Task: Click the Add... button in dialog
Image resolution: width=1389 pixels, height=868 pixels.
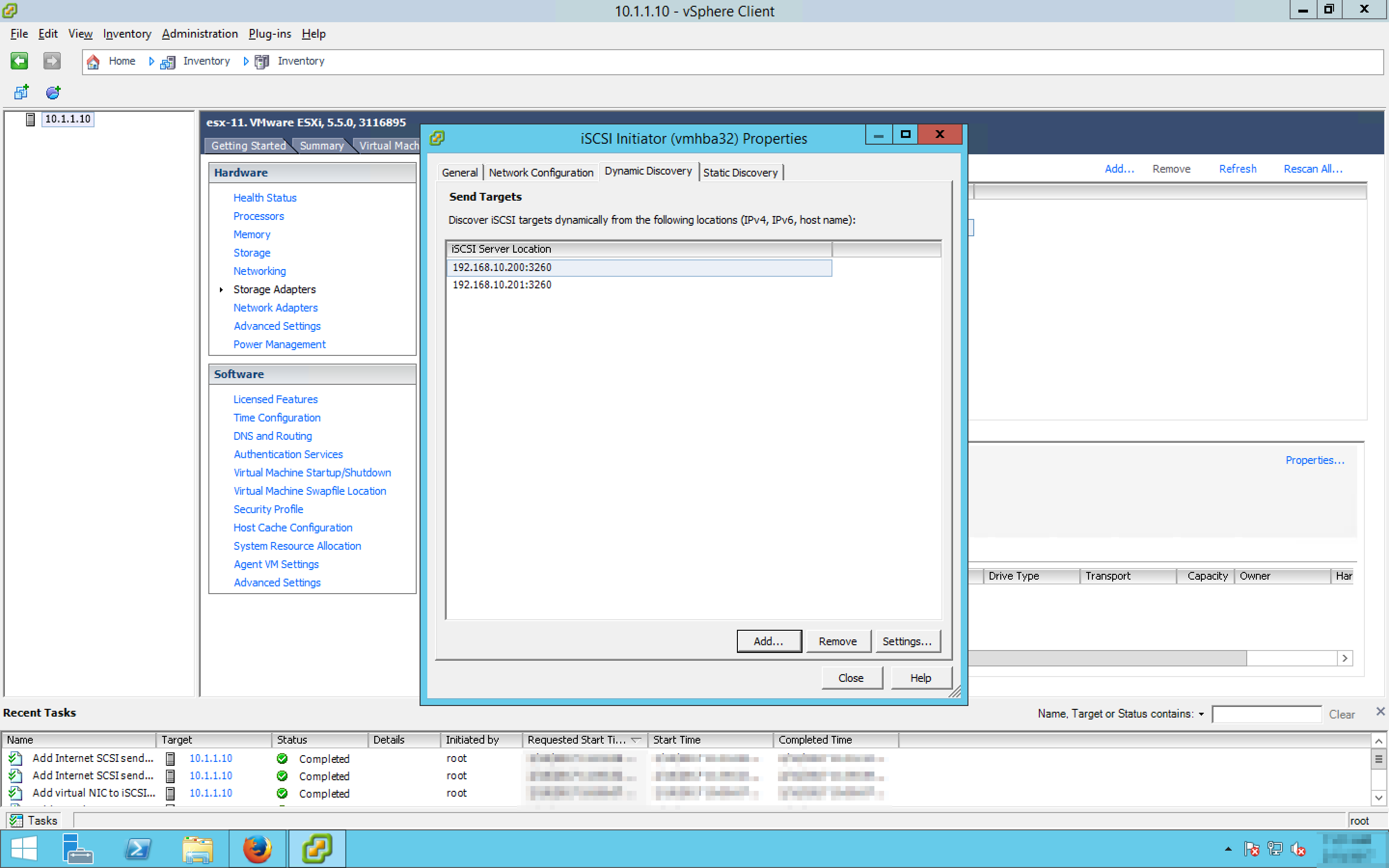Action: click(x=769, y=641)
